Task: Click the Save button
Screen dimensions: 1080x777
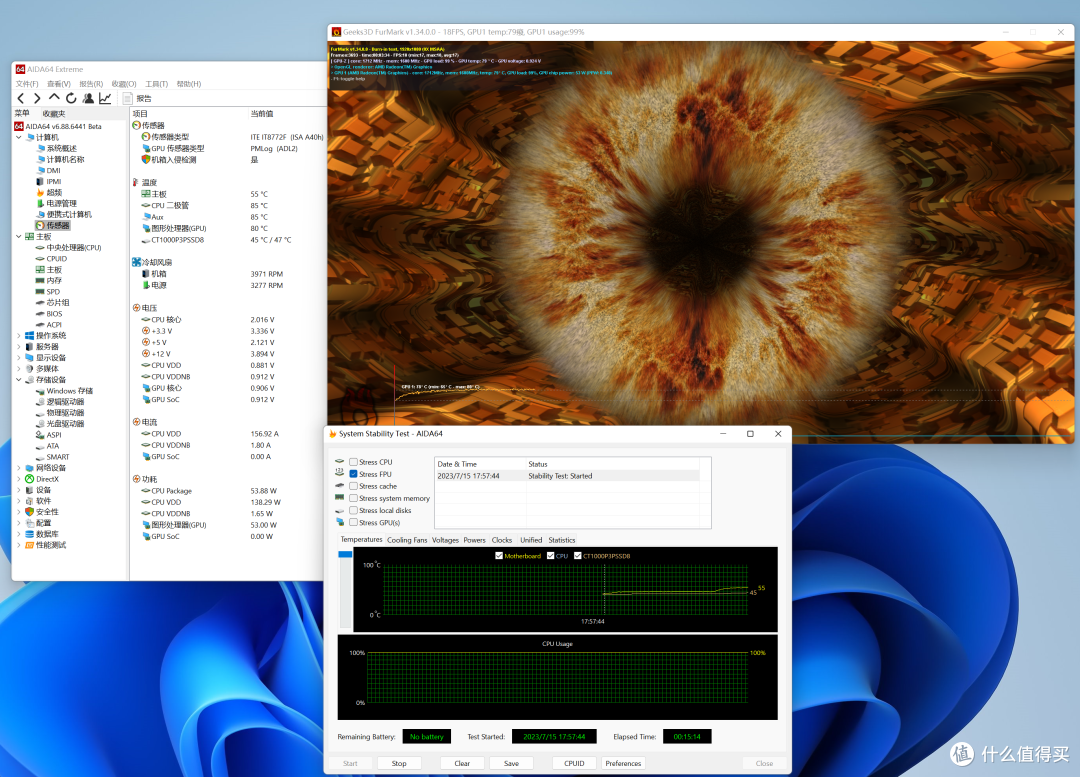Action: [x=511, y=763]
